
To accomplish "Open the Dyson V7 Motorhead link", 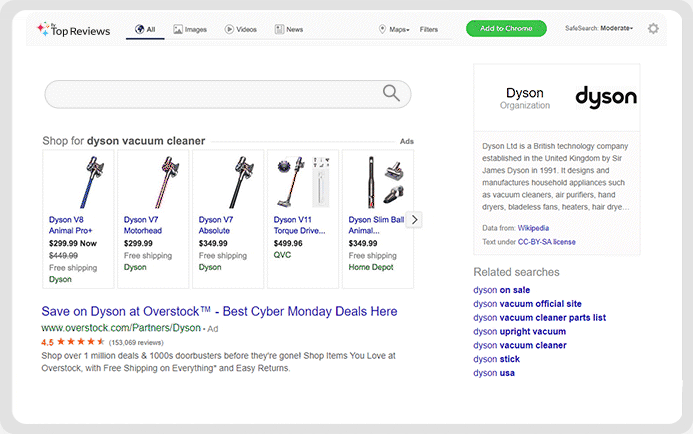I will 143,225.
